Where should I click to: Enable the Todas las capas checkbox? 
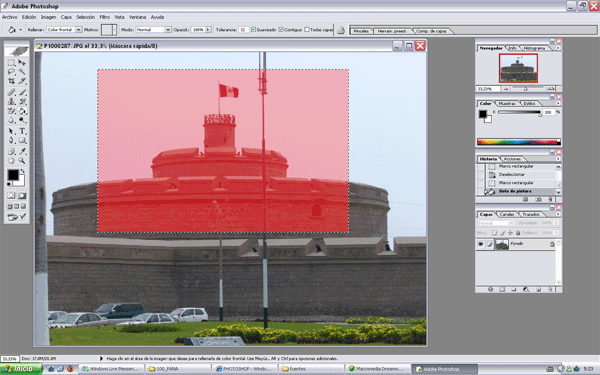tap(307, 29)
